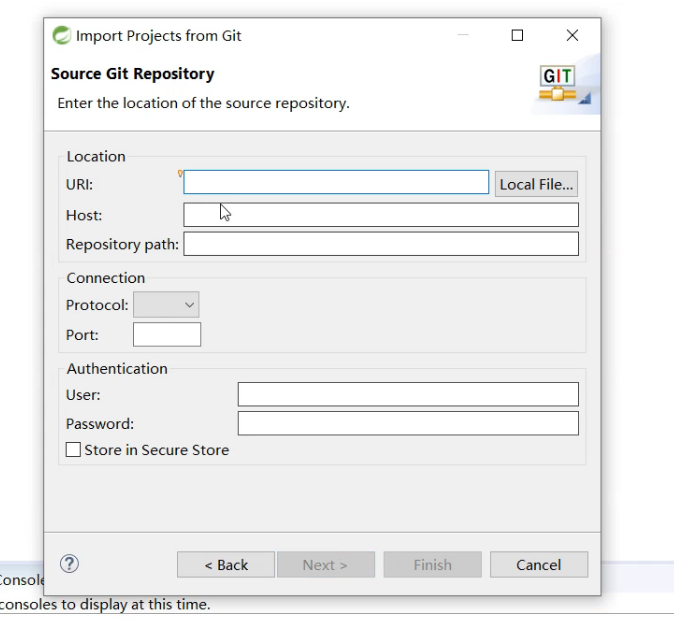
Task: Click the help question mark icon
Action: (69, 564)
